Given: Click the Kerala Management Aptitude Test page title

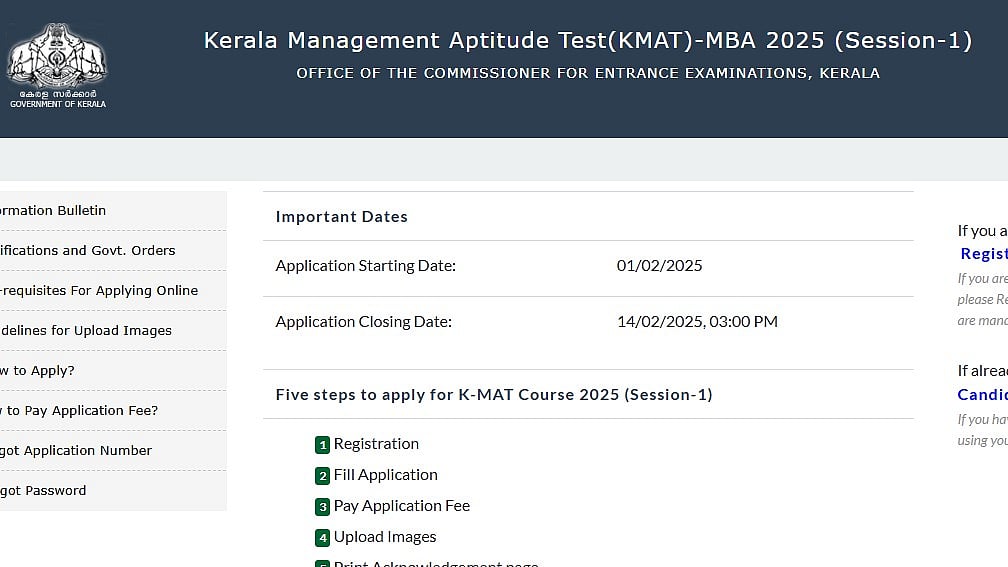Looking at the screenshot, I should (588, 41).
